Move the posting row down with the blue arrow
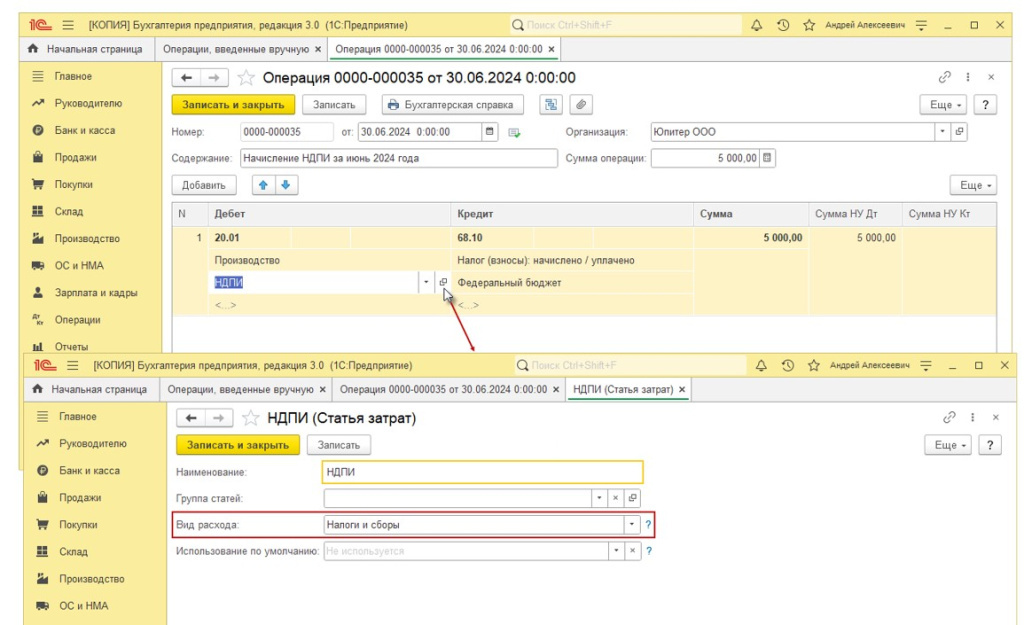The width and height of the screenshot is (1024, 625). pyautogui.click(x=285, y=185)
